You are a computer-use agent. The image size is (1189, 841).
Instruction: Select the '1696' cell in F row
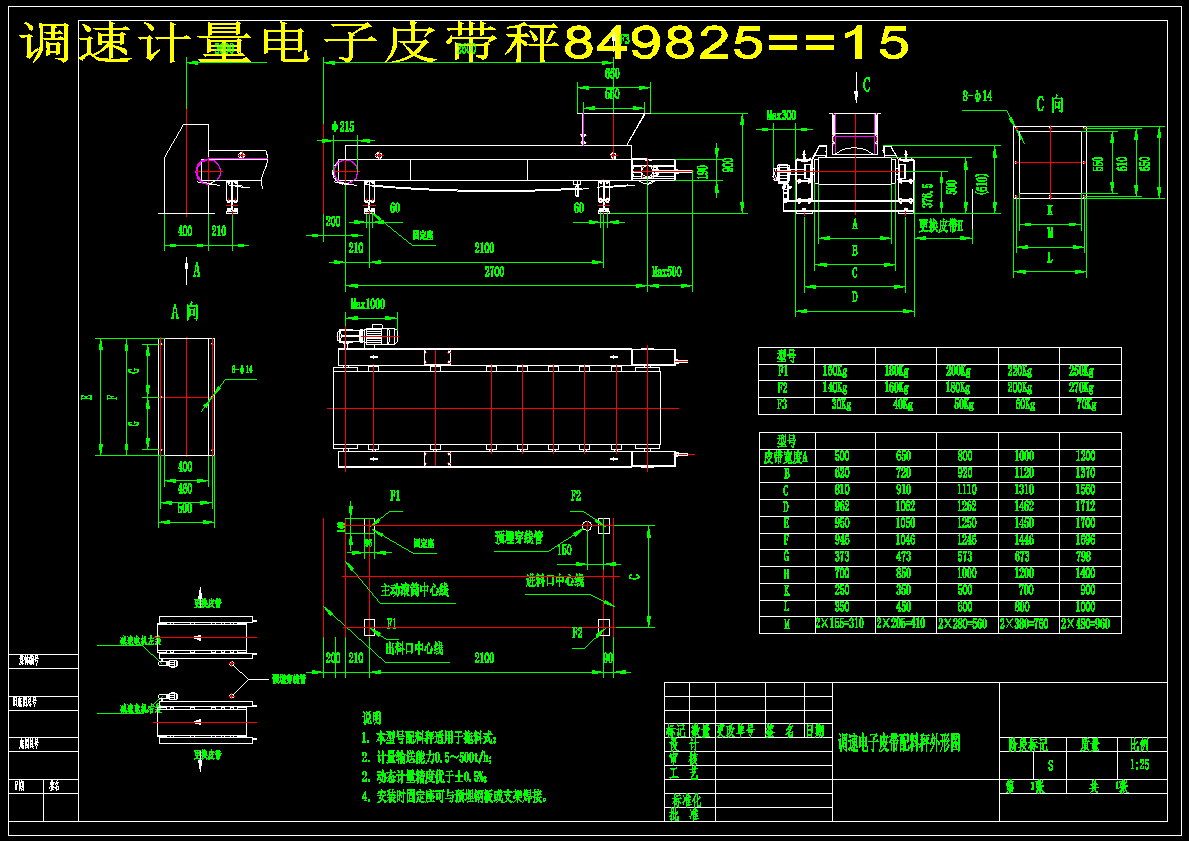tap(1086, 540)
